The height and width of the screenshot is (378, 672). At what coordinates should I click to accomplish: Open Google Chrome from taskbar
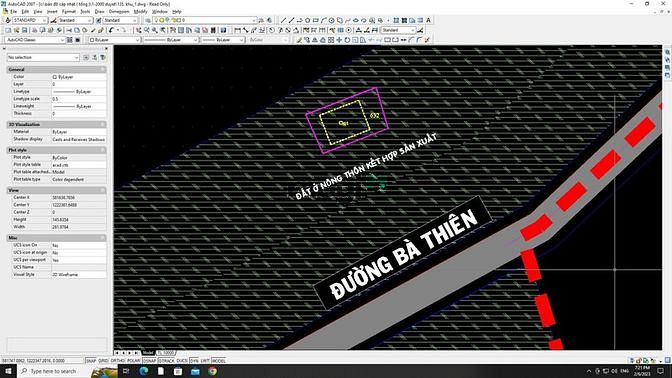click(213, 371)
